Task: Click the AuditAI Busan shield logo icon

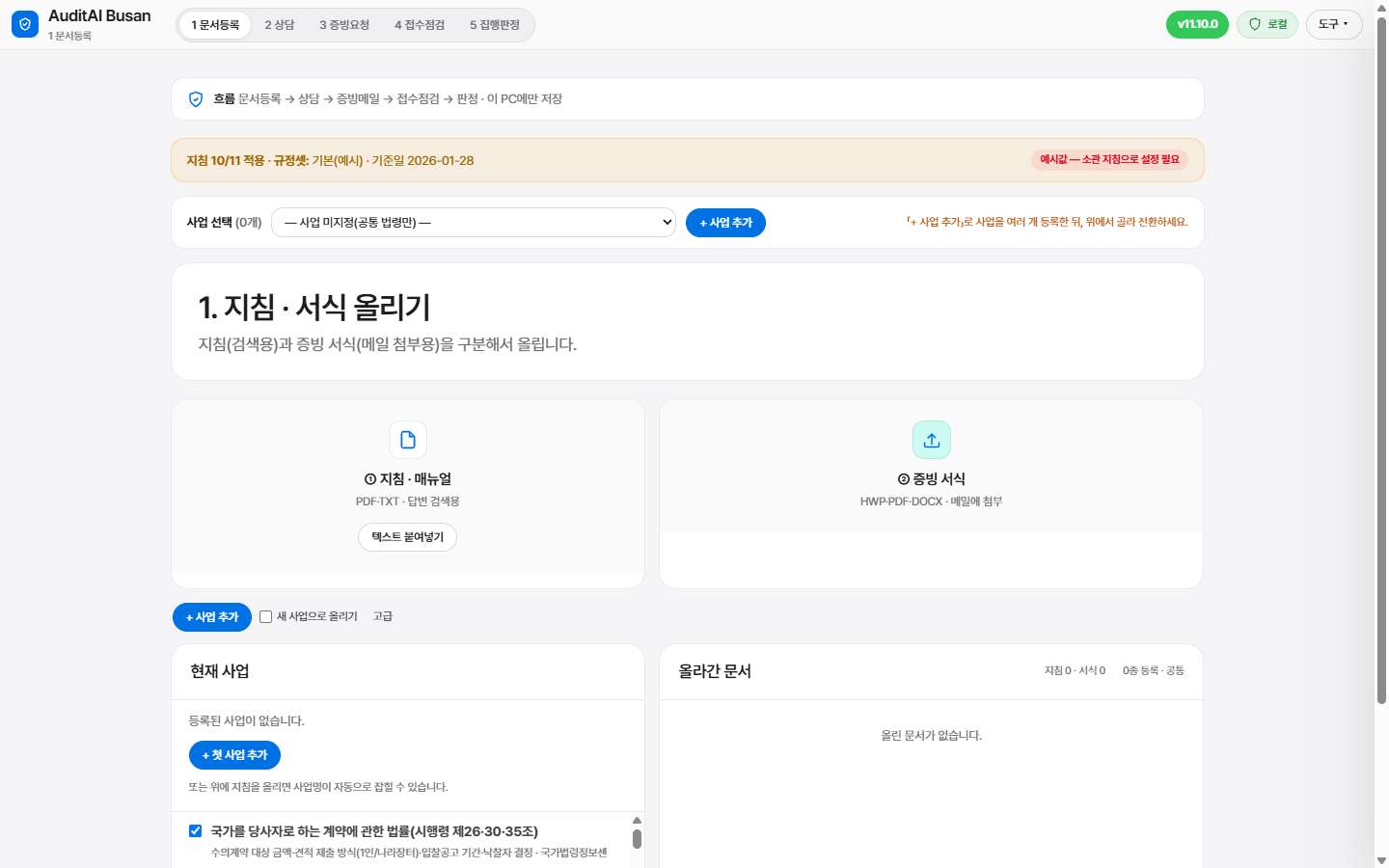Action: tap(25, 24)
